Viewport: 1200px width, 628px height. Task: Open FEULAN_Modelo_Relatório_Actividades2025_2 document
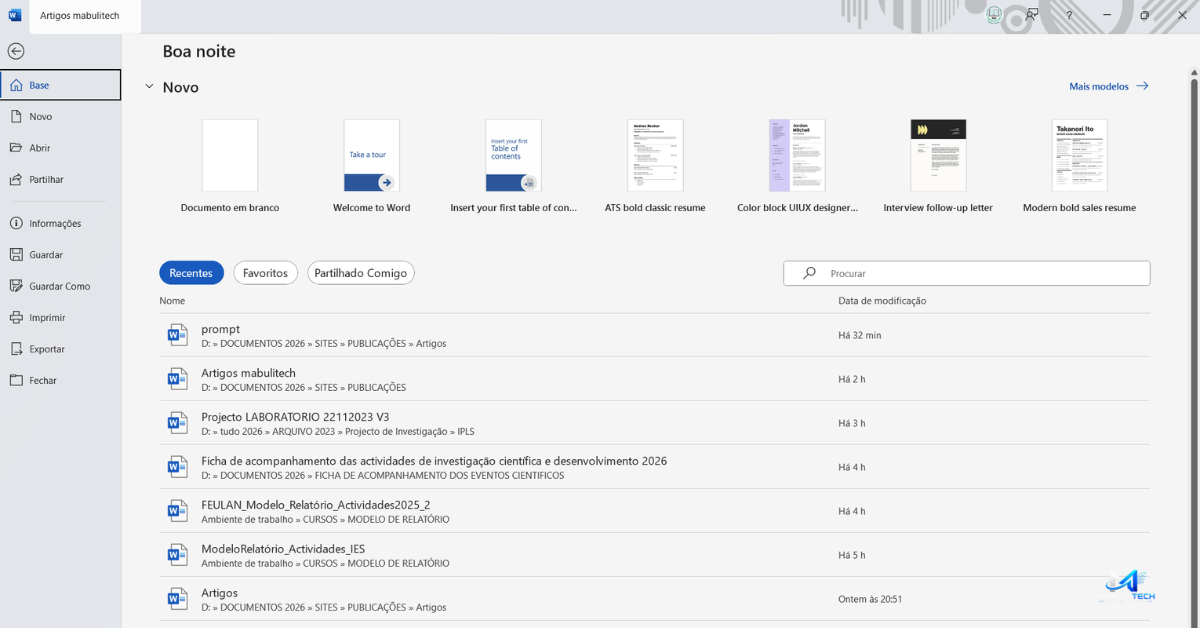655,511
